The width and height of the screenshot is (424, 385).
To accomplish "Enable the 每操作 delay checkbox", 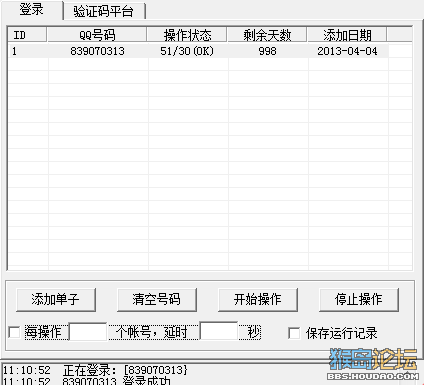I will click(x=14, y=332).
